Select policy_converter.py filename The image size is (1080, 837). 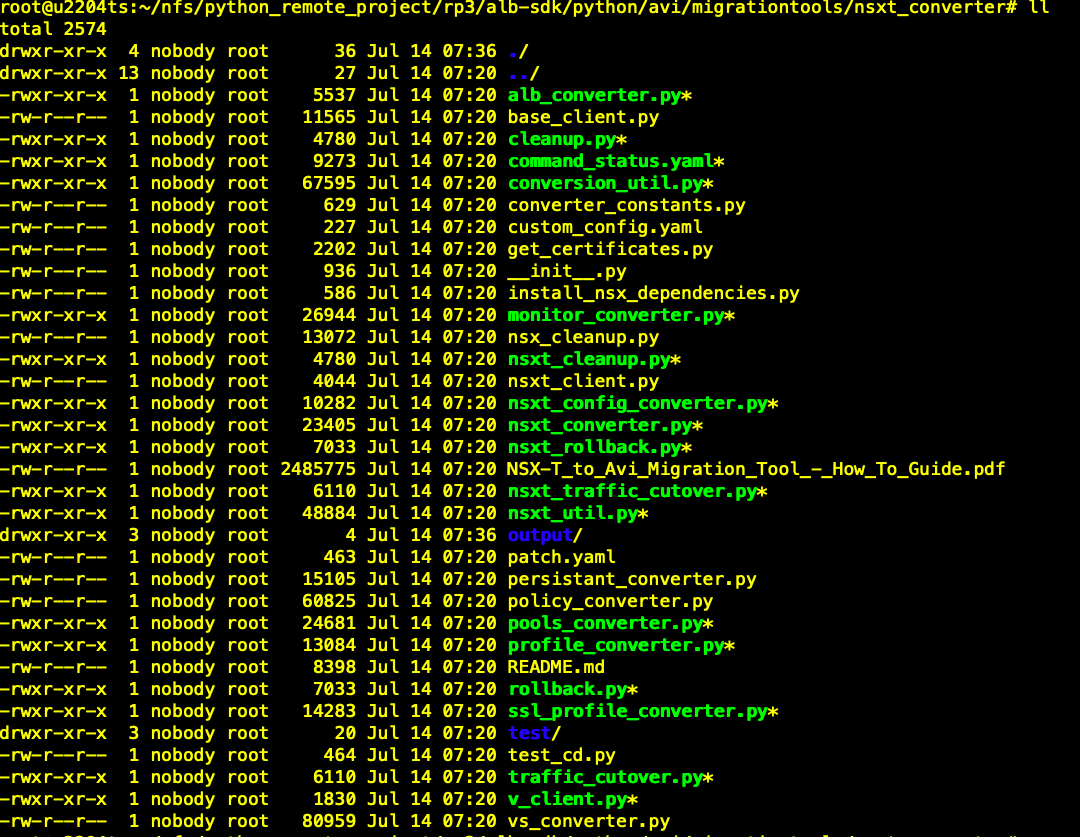[x=610, y=601]
